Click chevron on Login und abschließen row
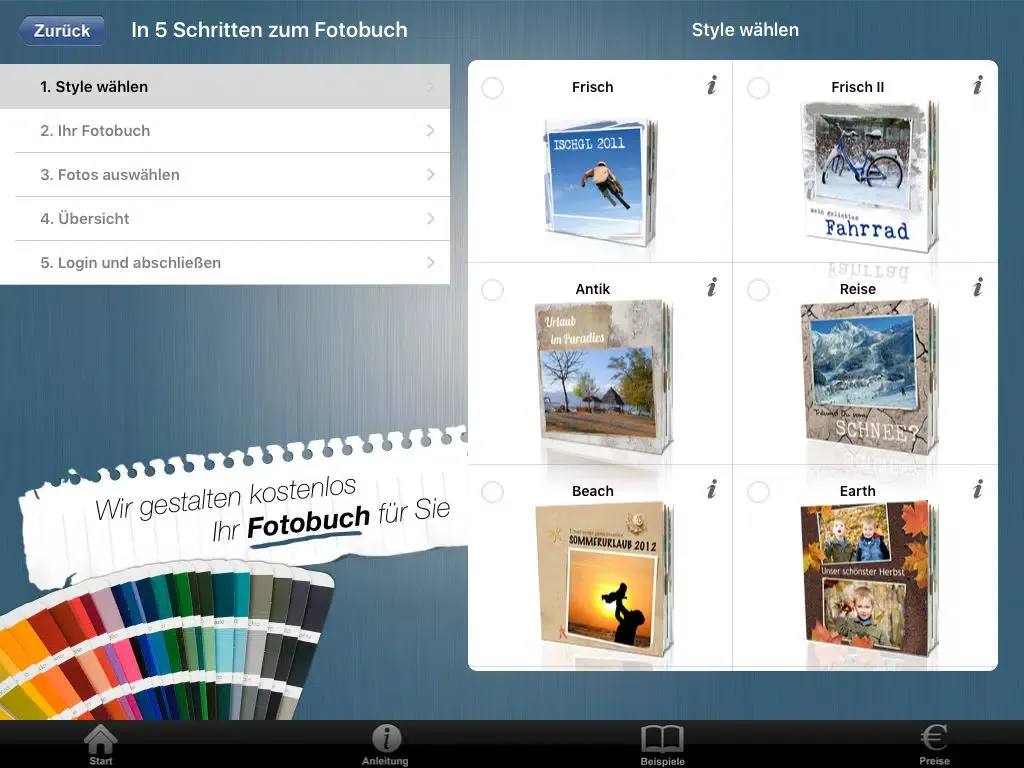The height and width of the screenshot is (768, 1024). pos(430,263)
